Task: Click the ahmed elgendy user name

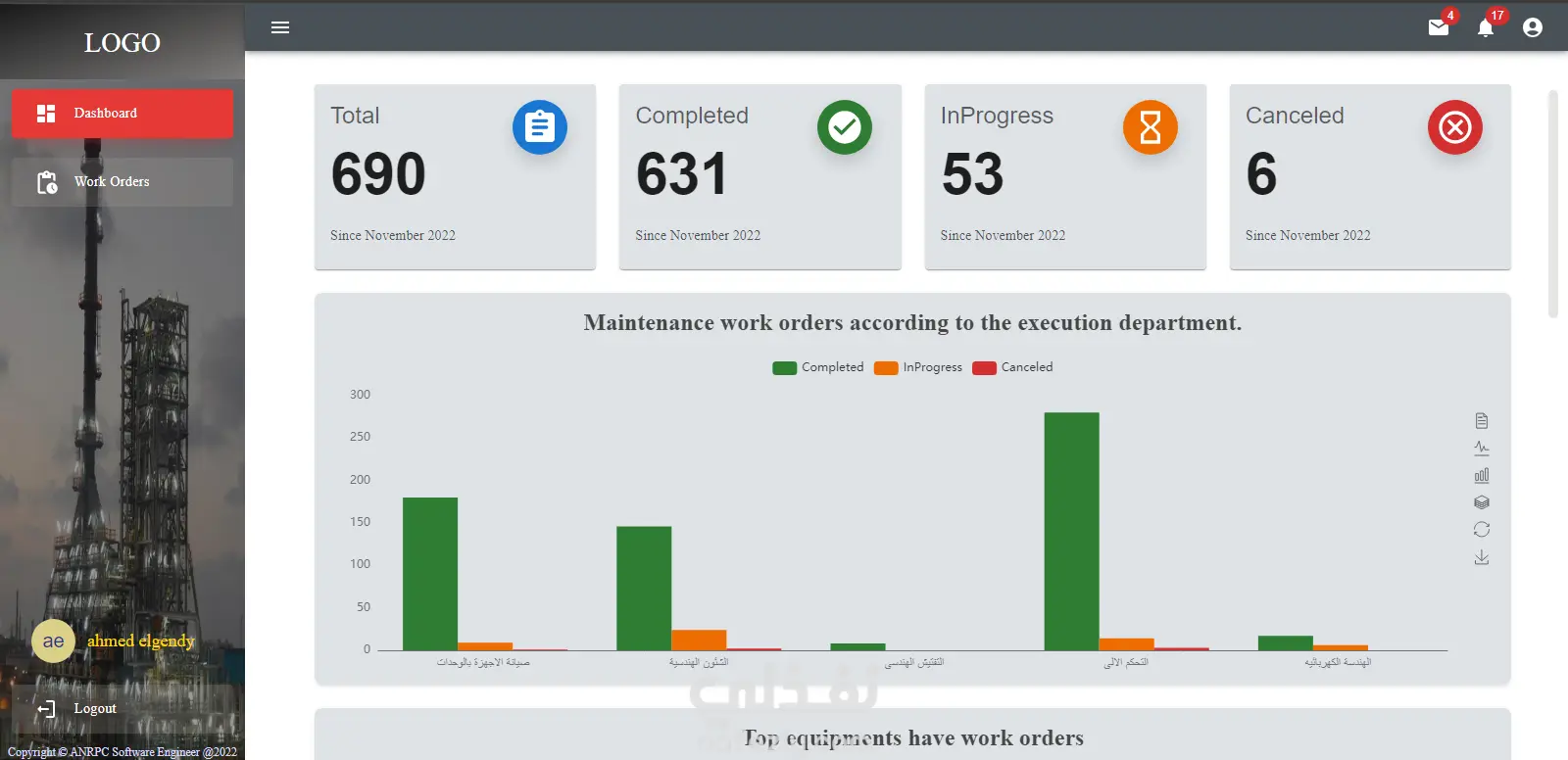Action: tap(141, 641)
